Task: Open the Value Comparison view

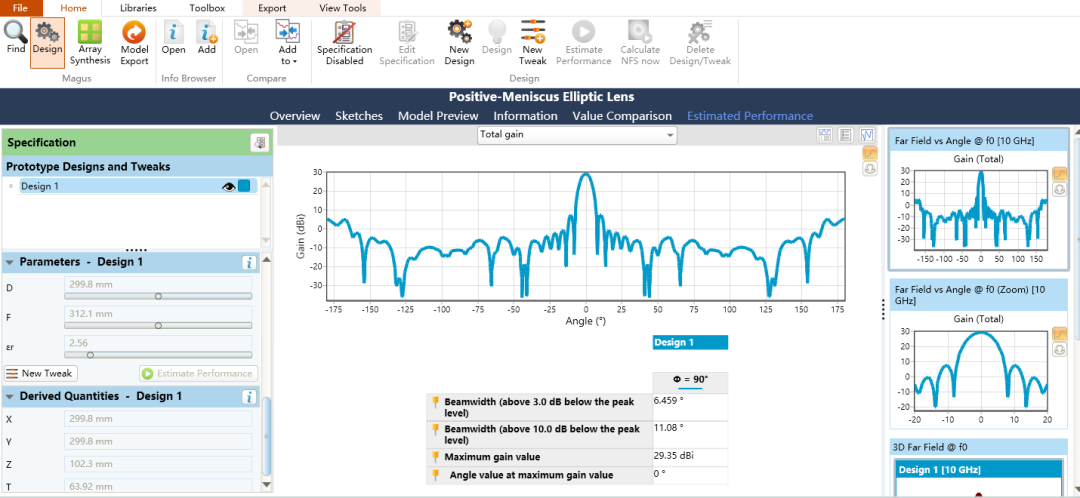Action: tap(622, 116)
